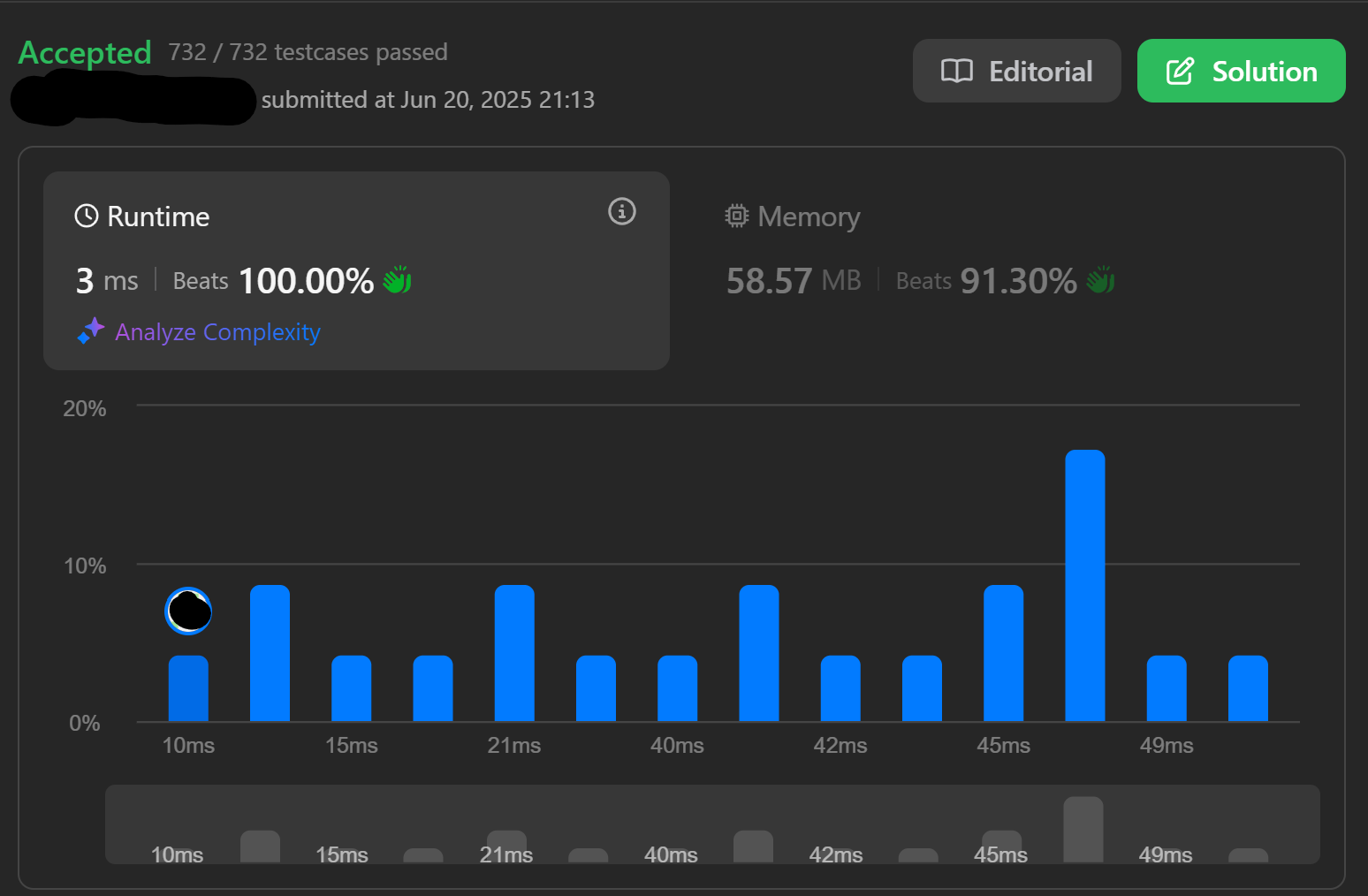This screenshot has height=896, width=1368.
Task: Click the book icon in Editorial button
Action: tap(956, 72)
